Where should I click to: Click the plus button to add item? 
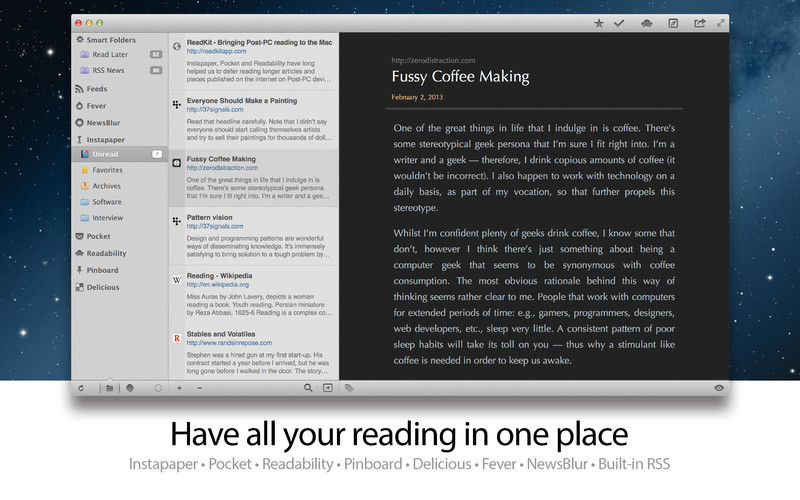point(180,387)
